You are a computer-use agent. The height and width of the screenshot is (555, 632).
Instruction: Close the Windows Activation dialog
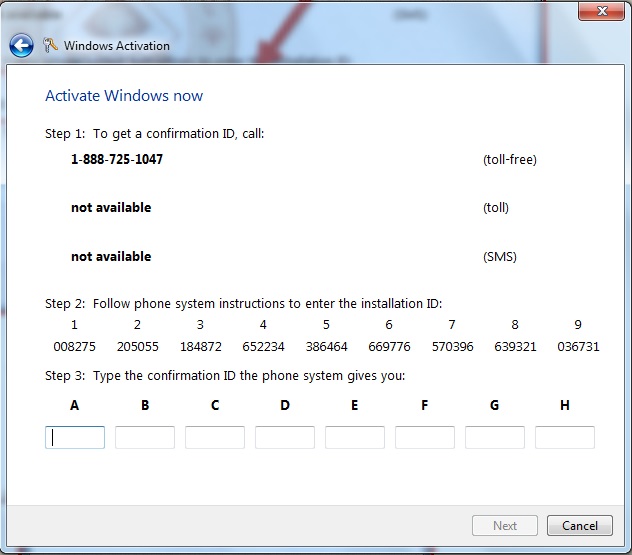tap(602, 11)
